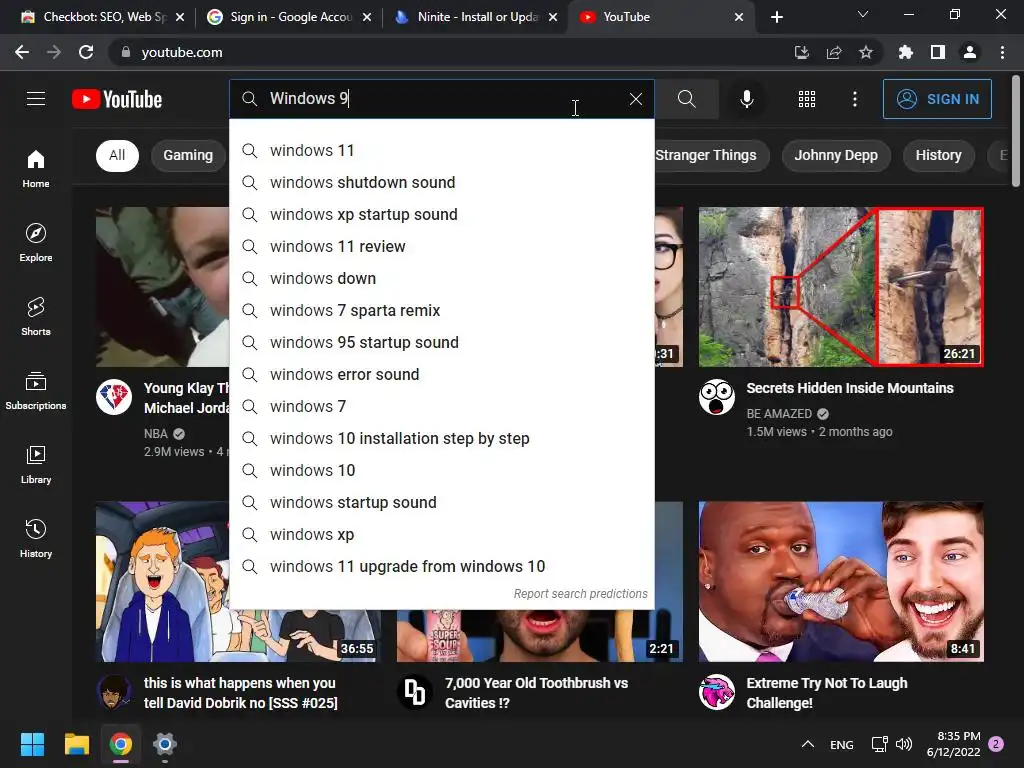The image size is (1024, 768).
Task: Show hidden tray icons chevron
Action: [808, 744]
